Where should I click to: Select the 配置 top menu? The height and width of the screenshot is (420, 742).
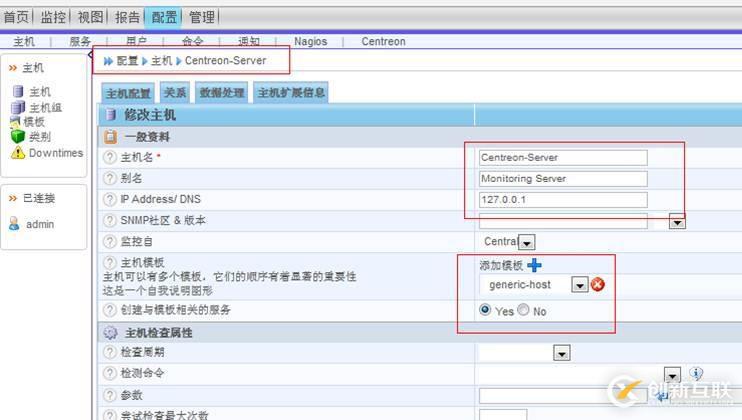click(x=164, y=18)
